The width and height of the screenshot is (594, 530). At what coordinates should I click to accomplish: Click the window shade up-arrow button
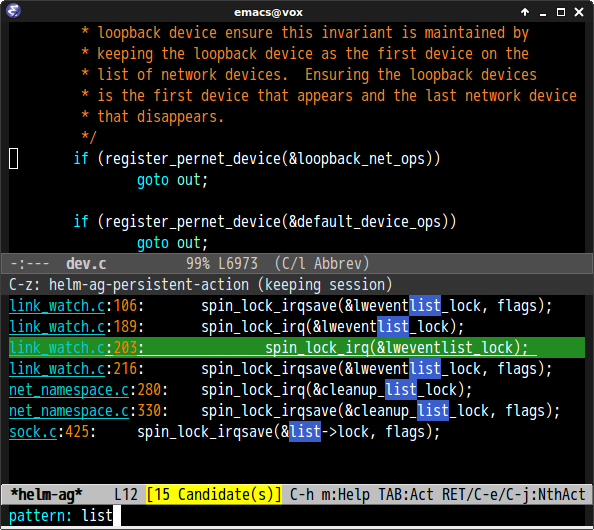(525, 12)
